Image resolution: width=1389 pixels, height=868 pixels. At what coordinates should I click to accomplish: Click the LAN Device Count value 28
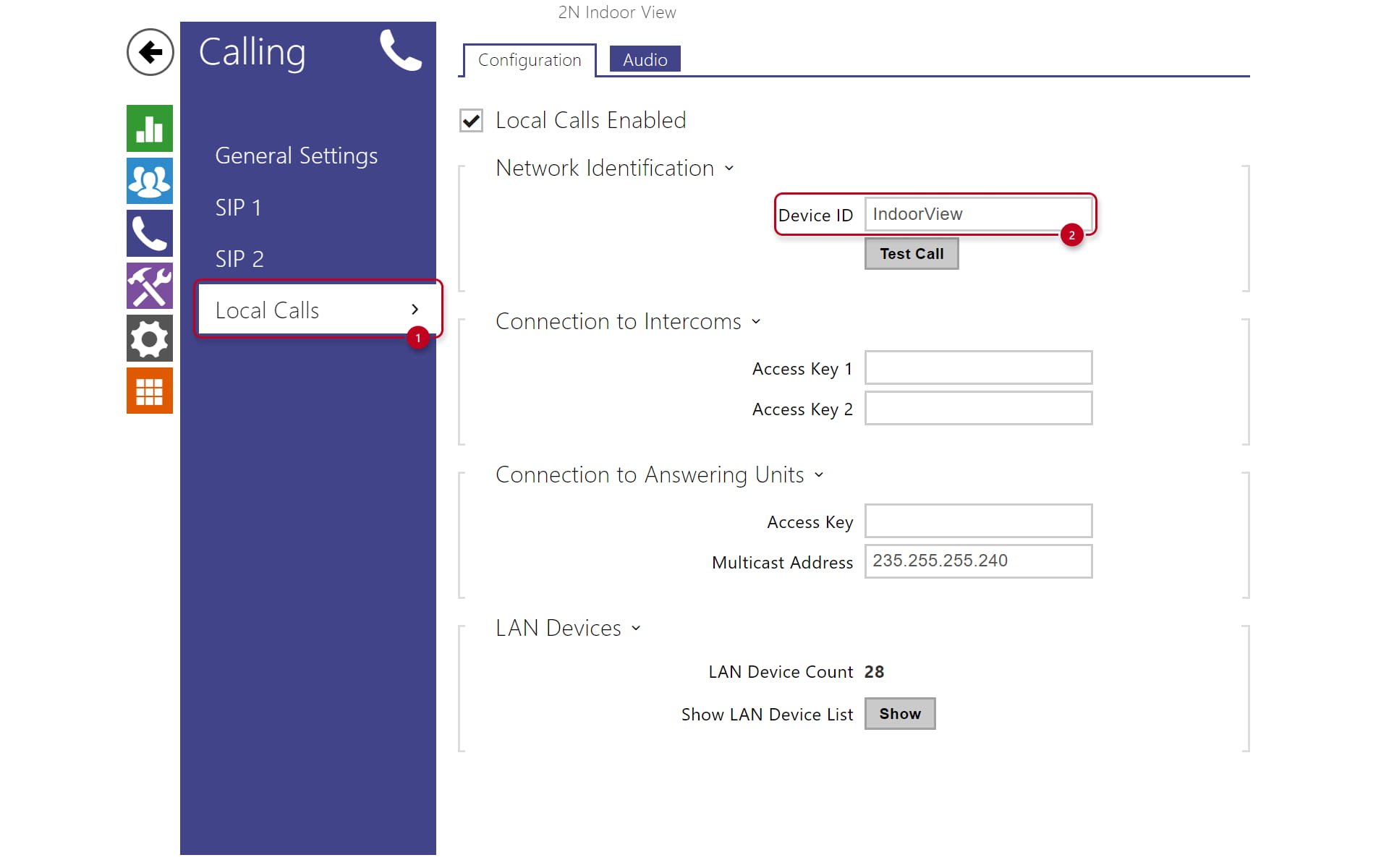pos(874,672)
